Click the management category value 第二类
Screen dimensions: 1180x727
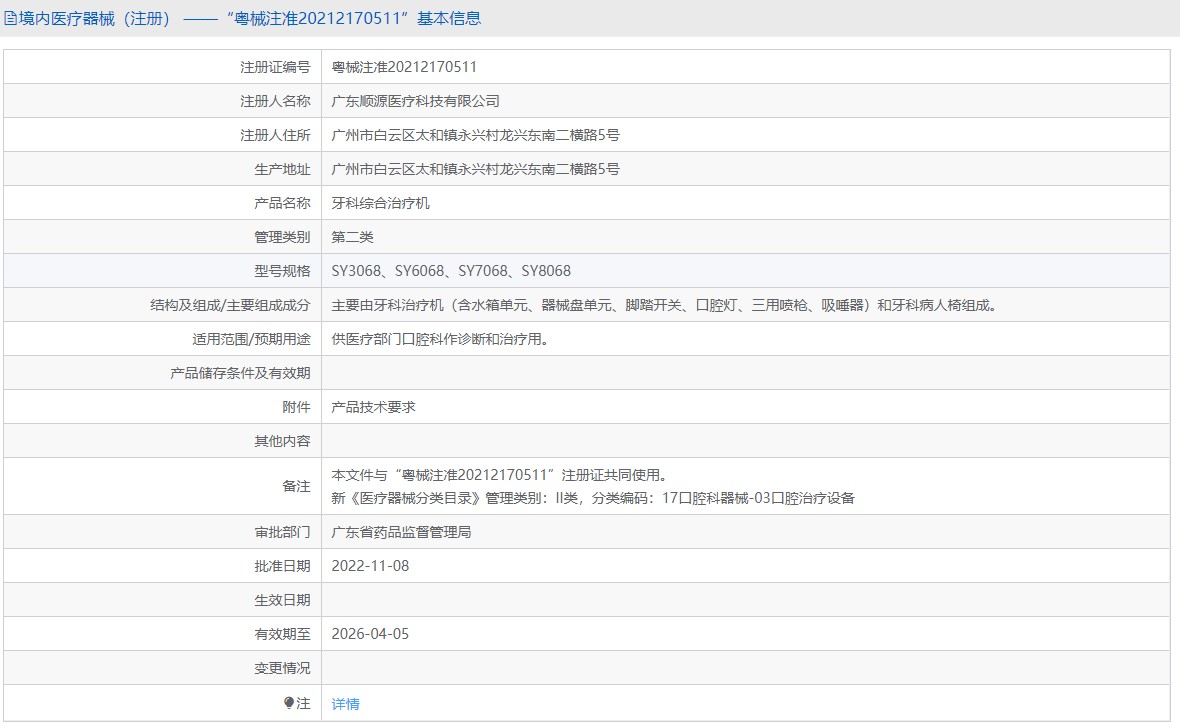pos(352,237)
